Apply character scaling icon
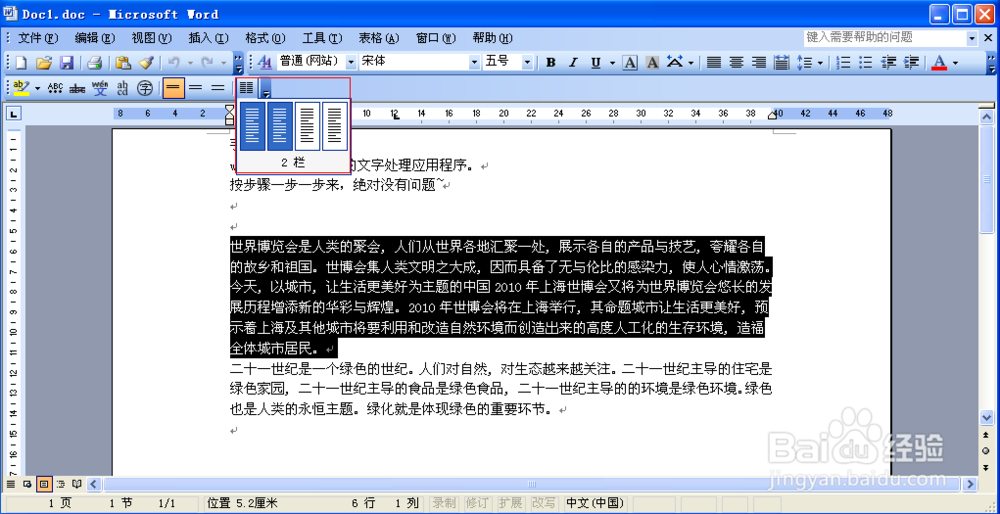The image size is (1000, 514). pyautogui.click(x=674, y=62)
